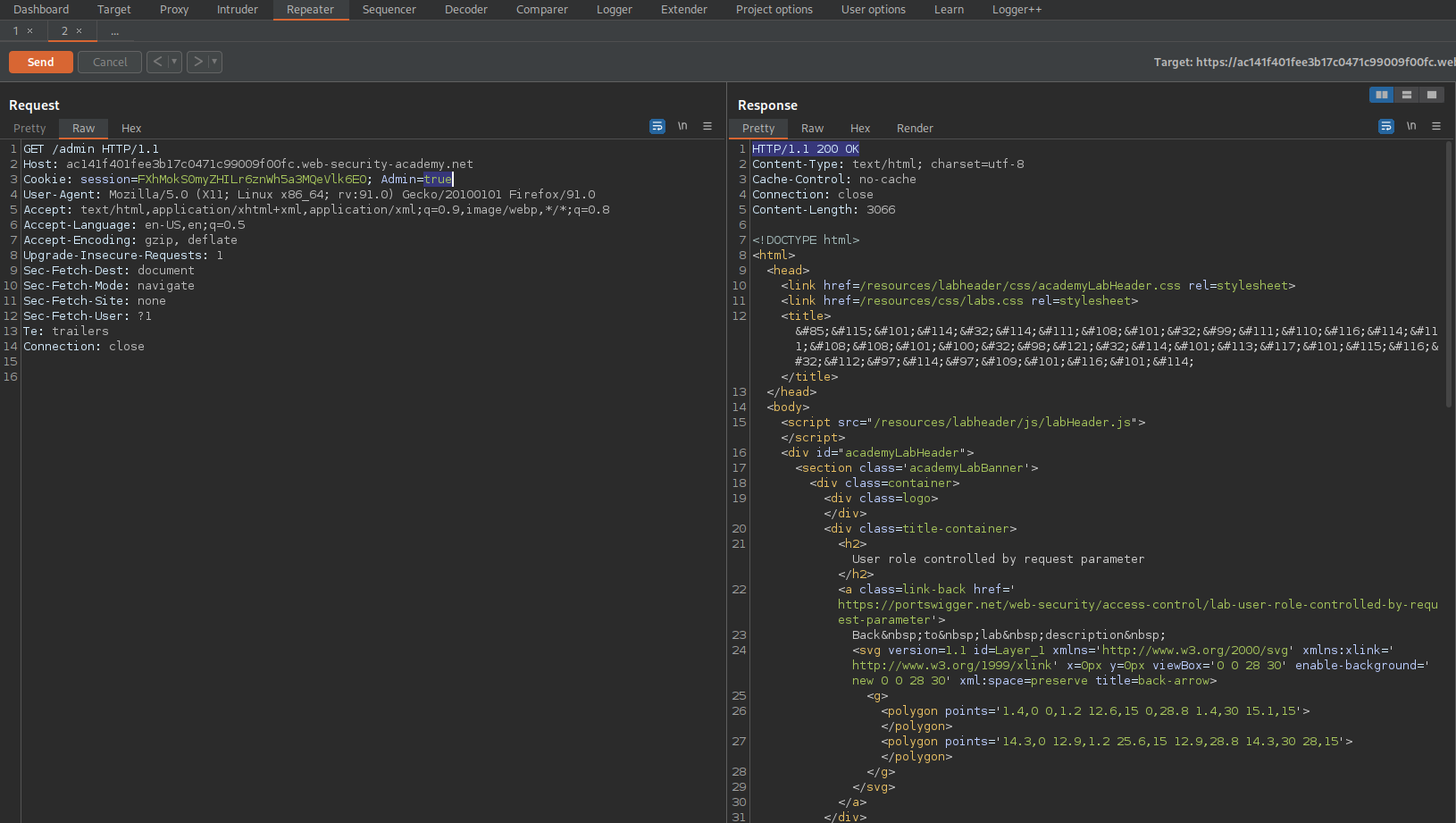The image size is (1456, 823).
Task: Open the Dashboard tab
Action: point(41,10)
